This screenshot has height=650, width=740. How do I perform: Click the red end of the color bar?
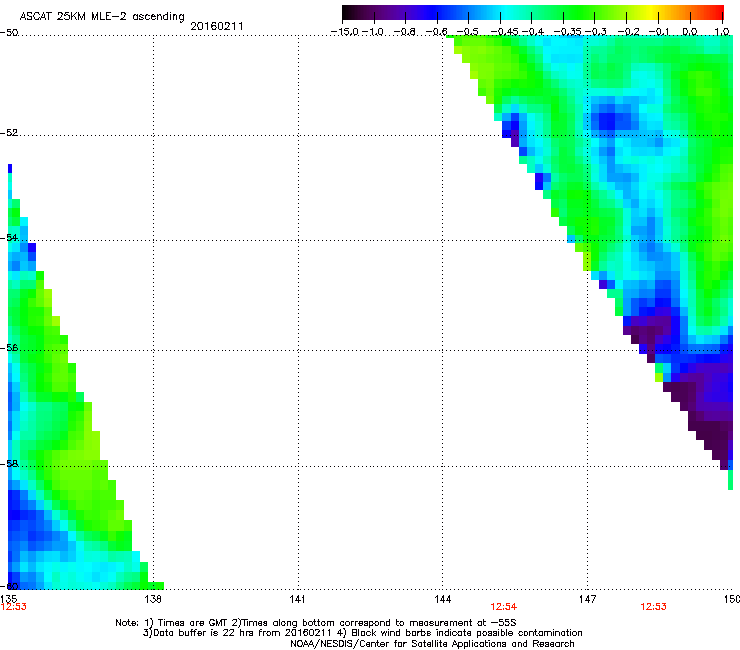click(718, 13)
